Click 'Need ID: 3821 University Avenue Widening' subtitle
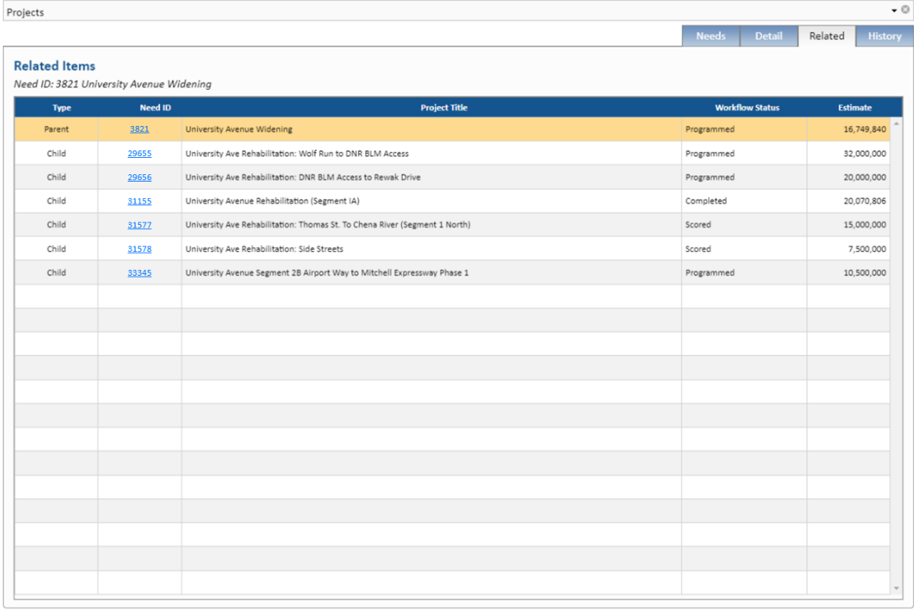Image resolution: width=914 pixels, height=611 pixels. tap(113, 84)
